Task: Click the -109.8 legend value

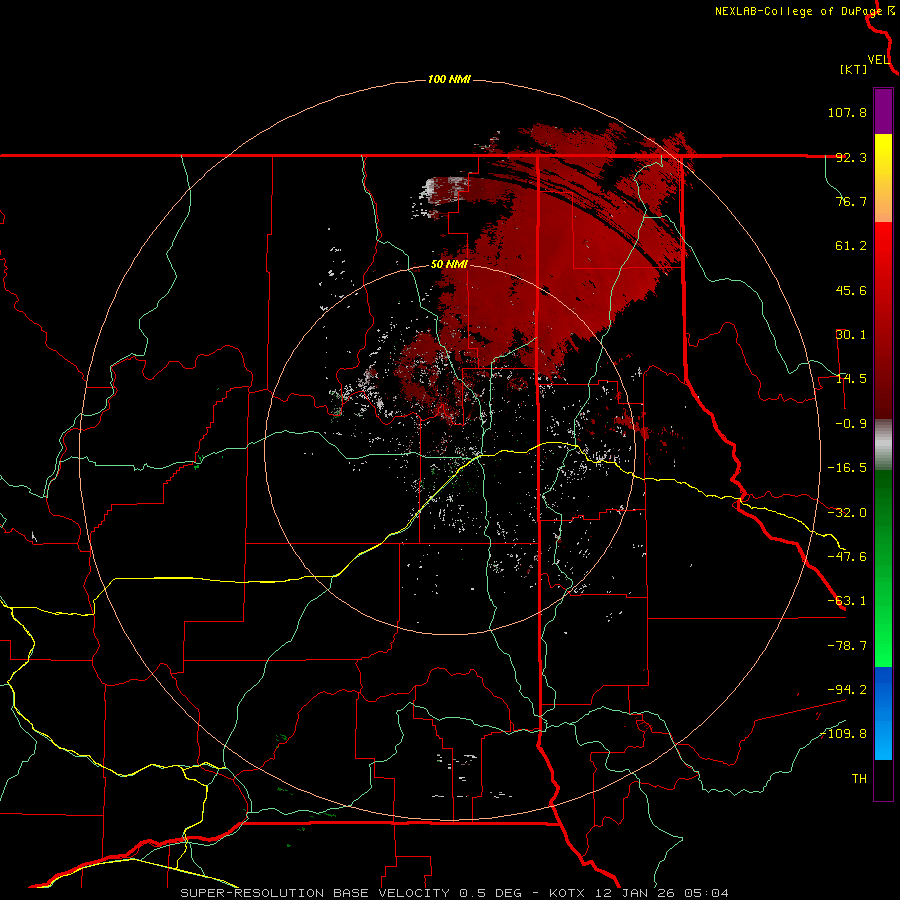Action: (844, 734)
